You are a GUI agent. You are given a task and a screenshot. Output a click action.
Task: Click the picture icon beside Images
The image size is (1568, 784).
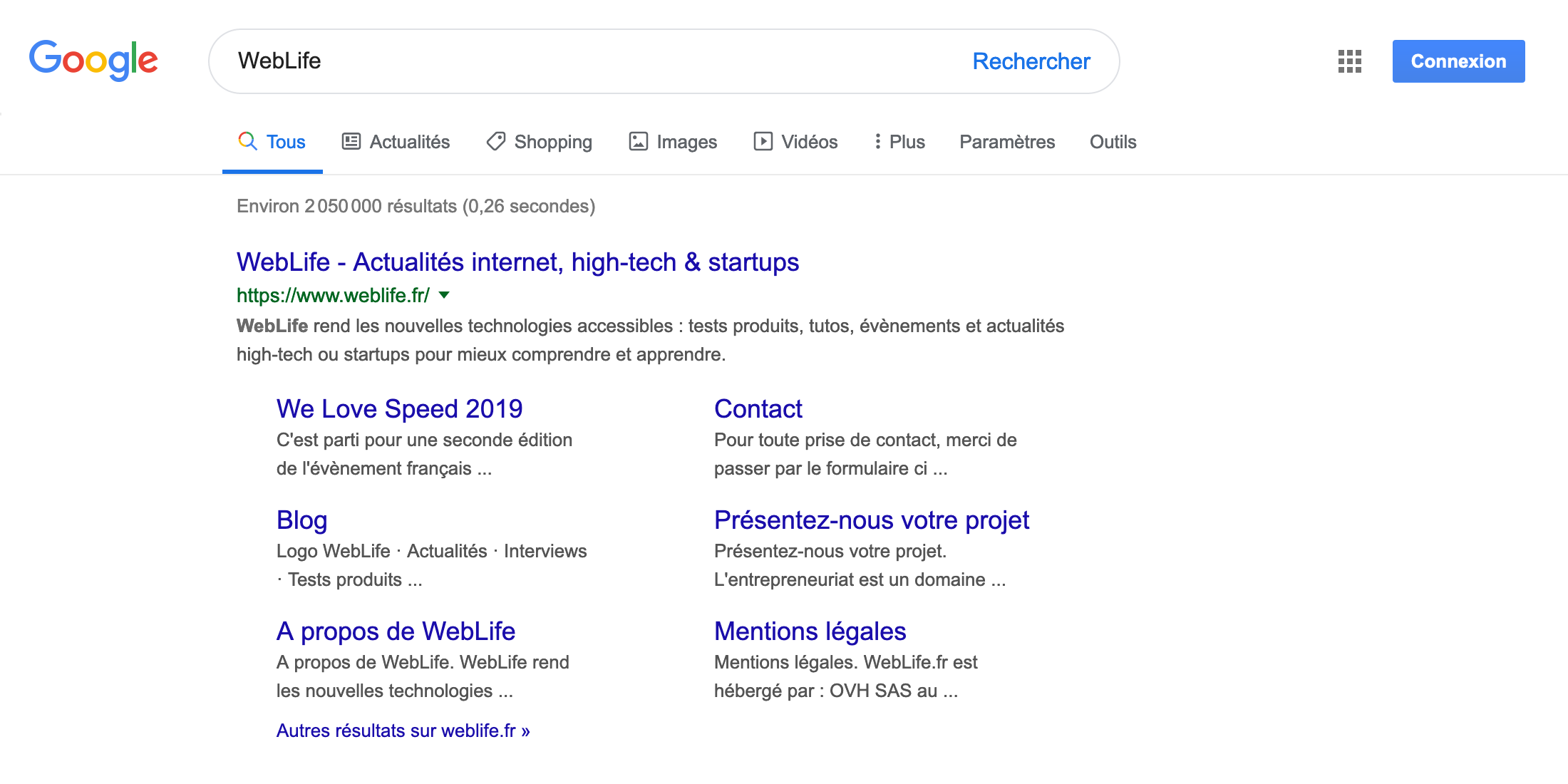coord(639,141)
